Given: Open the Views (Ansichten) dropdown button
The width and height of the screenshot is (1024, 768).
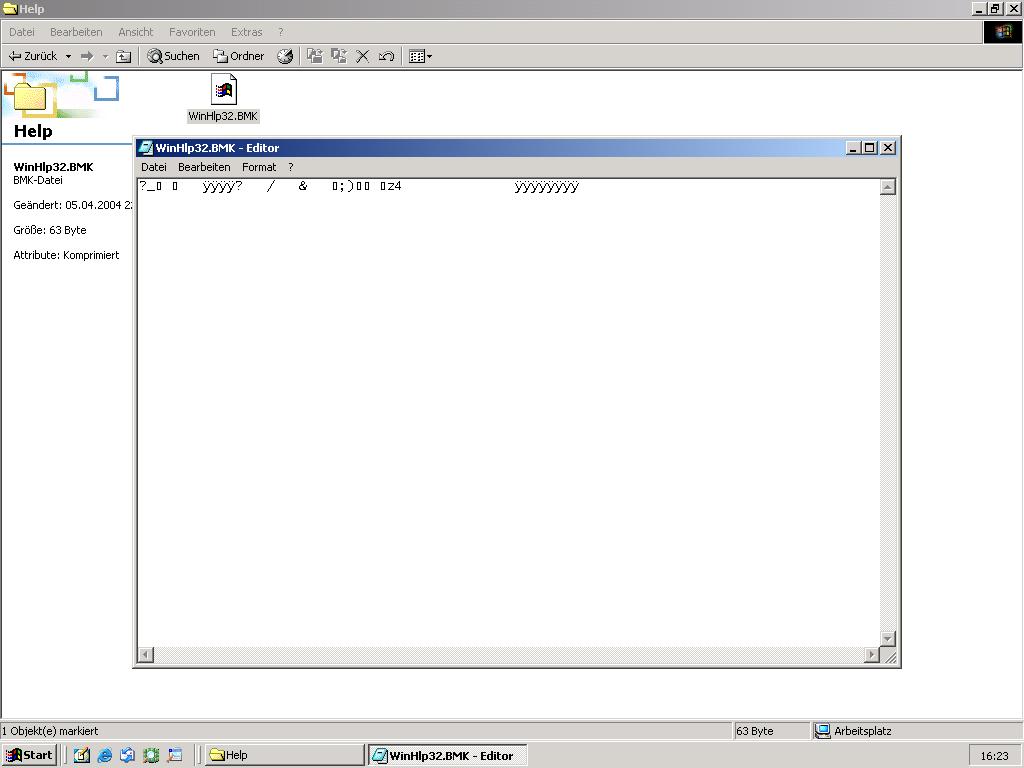Looking at the screenshot, I should click(x=420, y=57).
